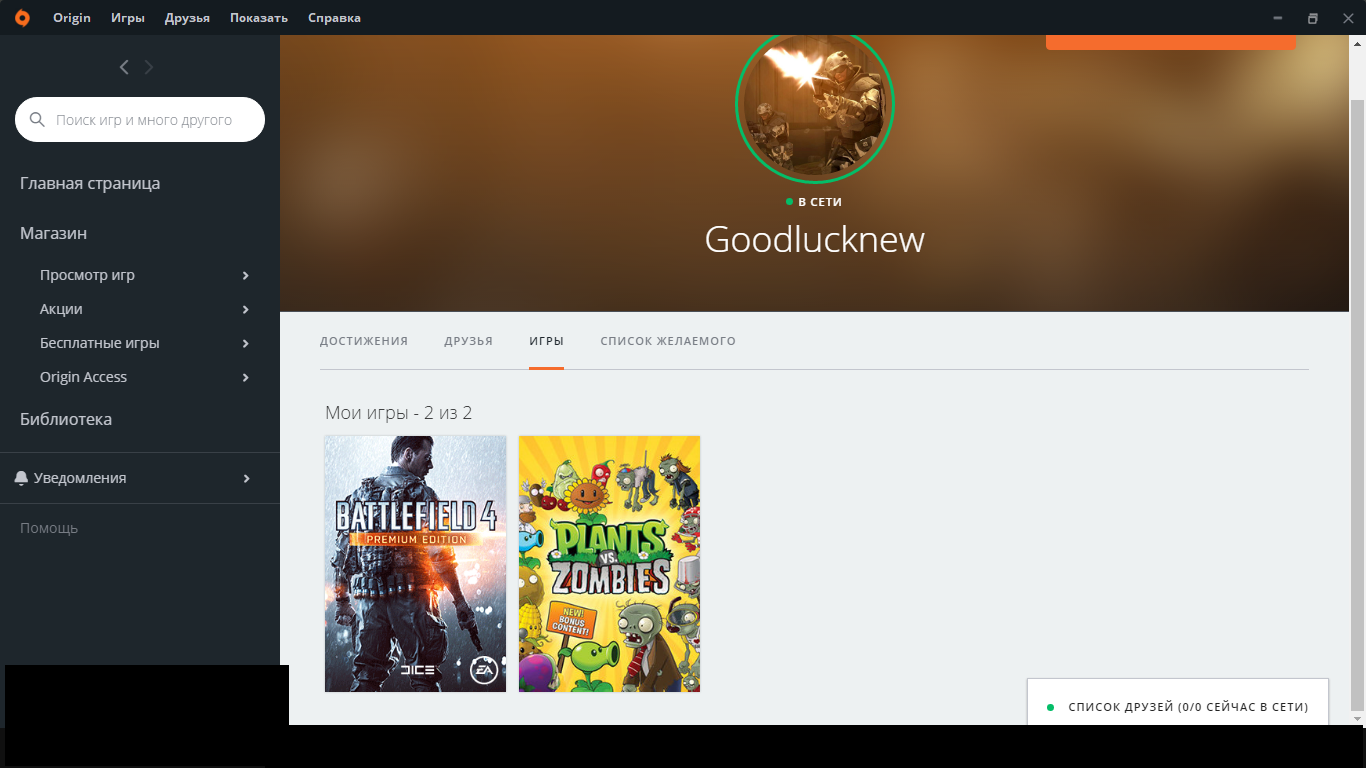Screen dimensions: 1366x768
Task: Focus the Поиск игр и много другого field
Action: [140, 120]
